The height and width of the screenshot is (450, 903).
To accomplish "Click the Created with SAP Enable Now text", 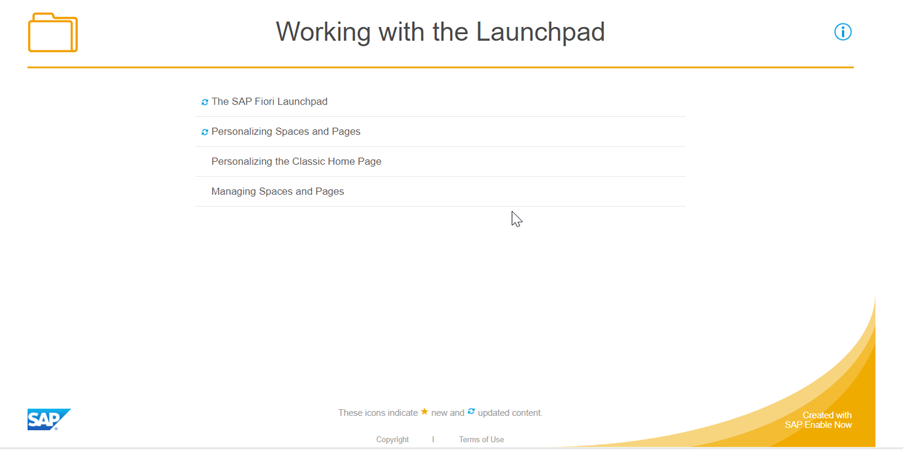I will click(818, 420).
